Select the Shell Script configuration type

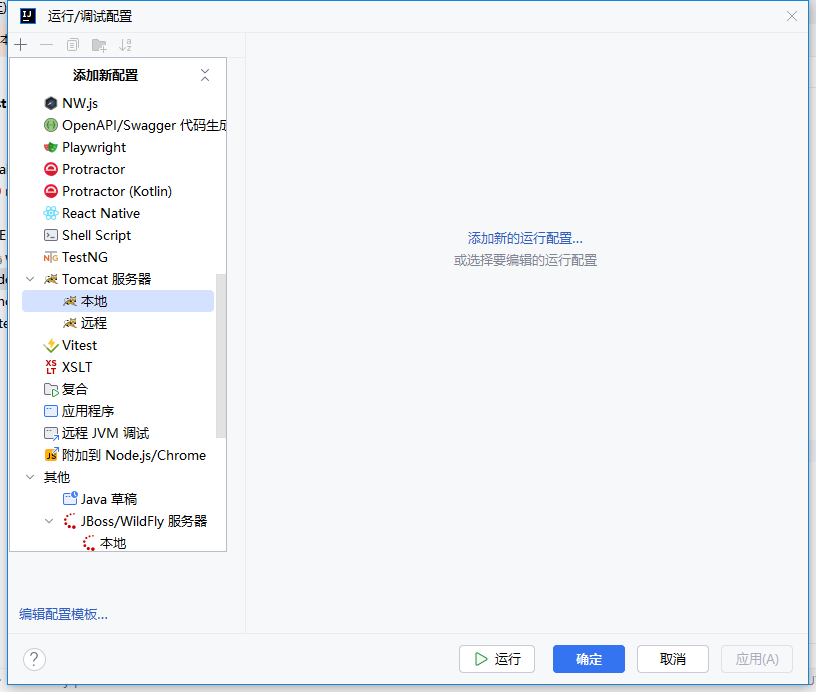click(96, 235)
